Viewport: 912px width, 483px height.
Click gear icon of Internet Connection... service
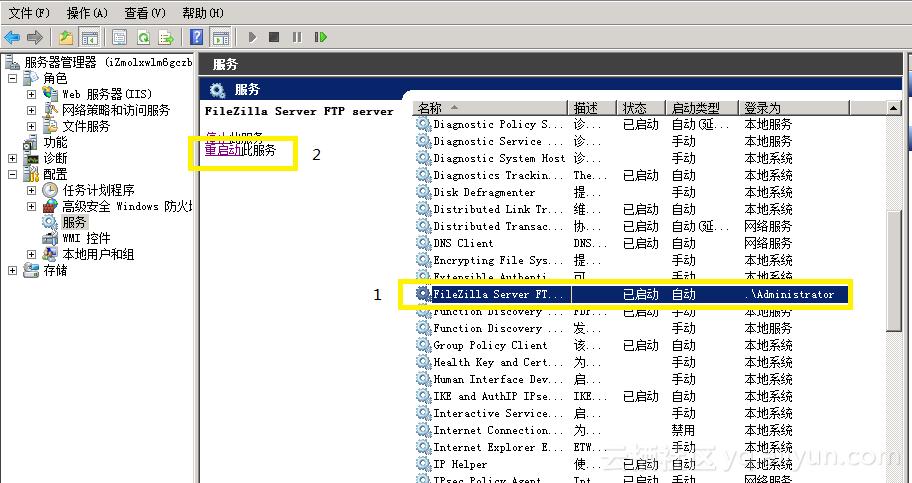click(423, 430)
